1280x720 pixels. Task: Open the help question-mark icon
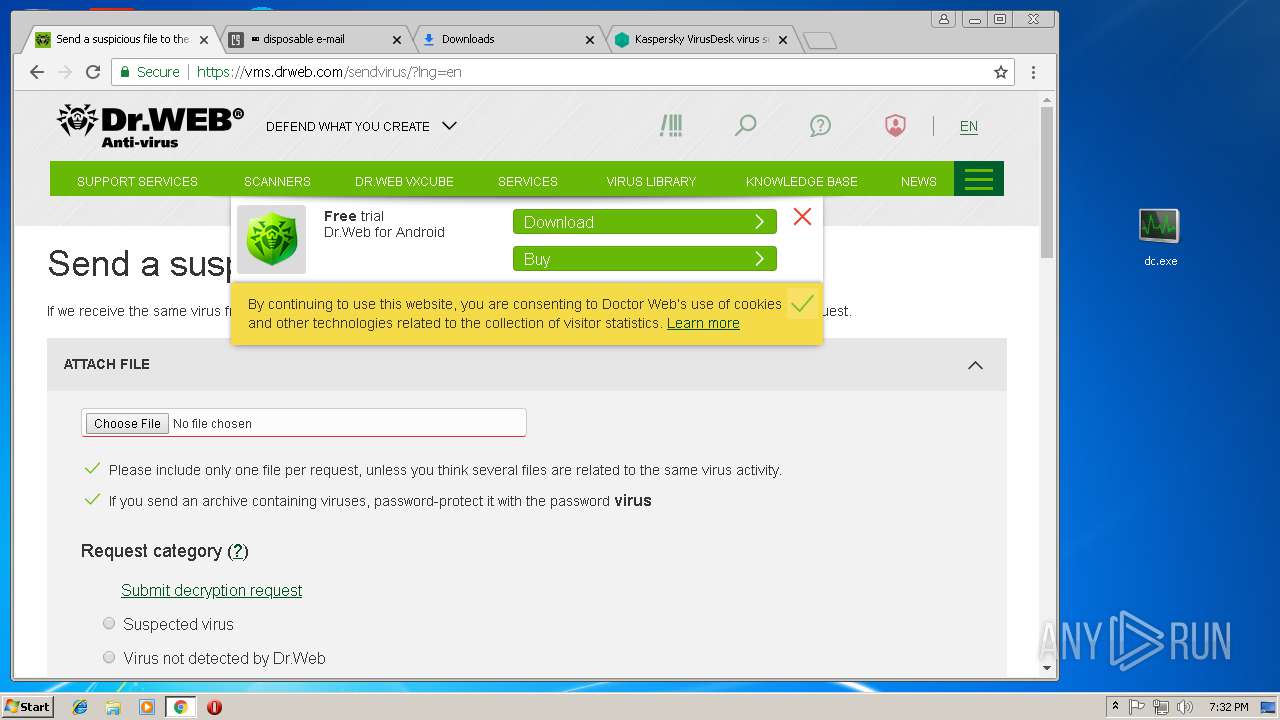(820, 126)
